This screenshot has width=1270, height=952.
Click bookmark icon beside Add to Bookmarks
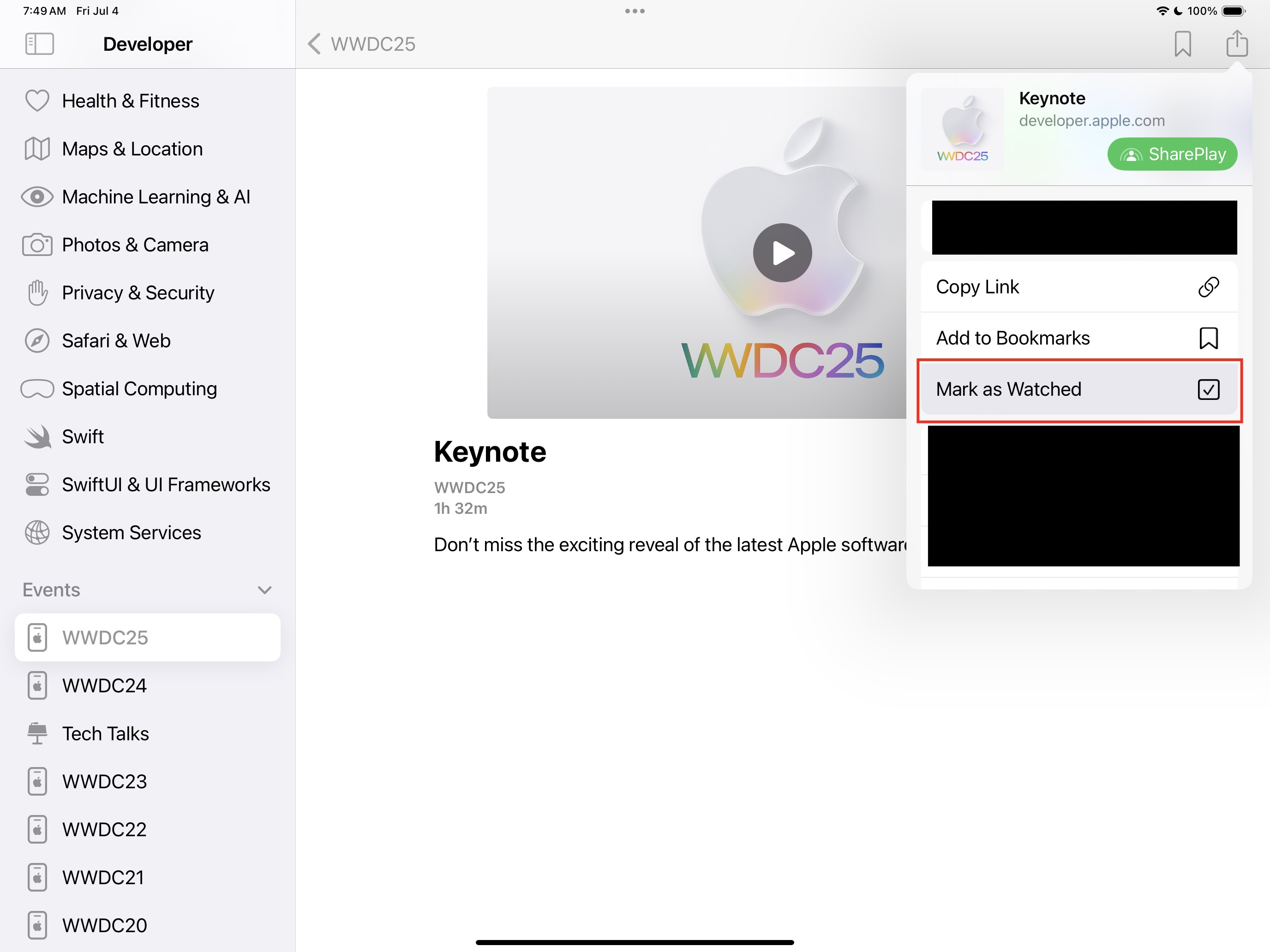[x=1208, y=338]
